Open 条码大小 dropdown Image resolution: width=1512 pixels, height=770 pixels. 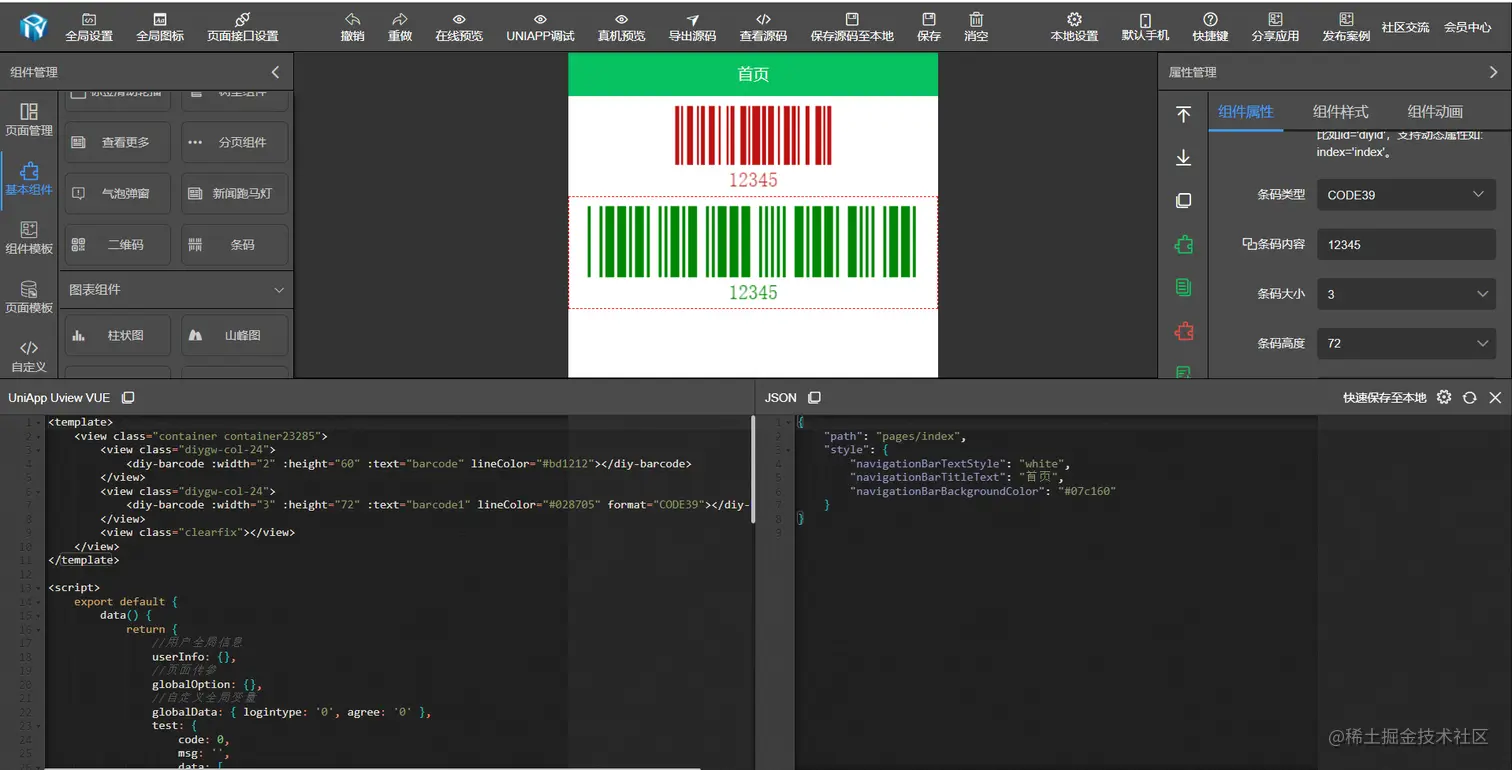click(1406, 294)
